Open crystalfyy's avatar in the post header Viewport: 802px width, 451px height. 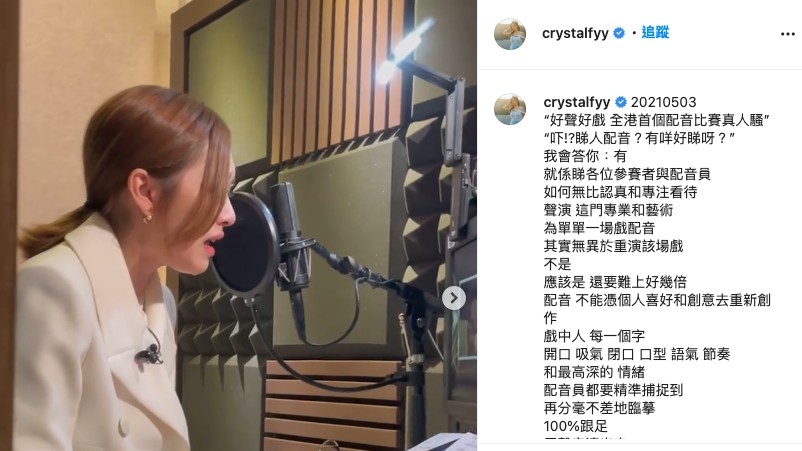509,34
